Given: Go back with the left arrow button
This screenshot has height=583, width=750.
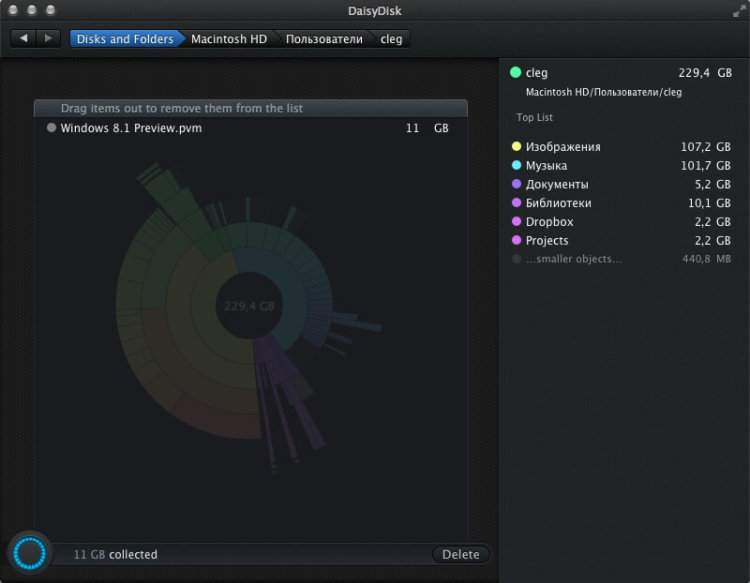Looking at the screenshot, I should 23,38.
